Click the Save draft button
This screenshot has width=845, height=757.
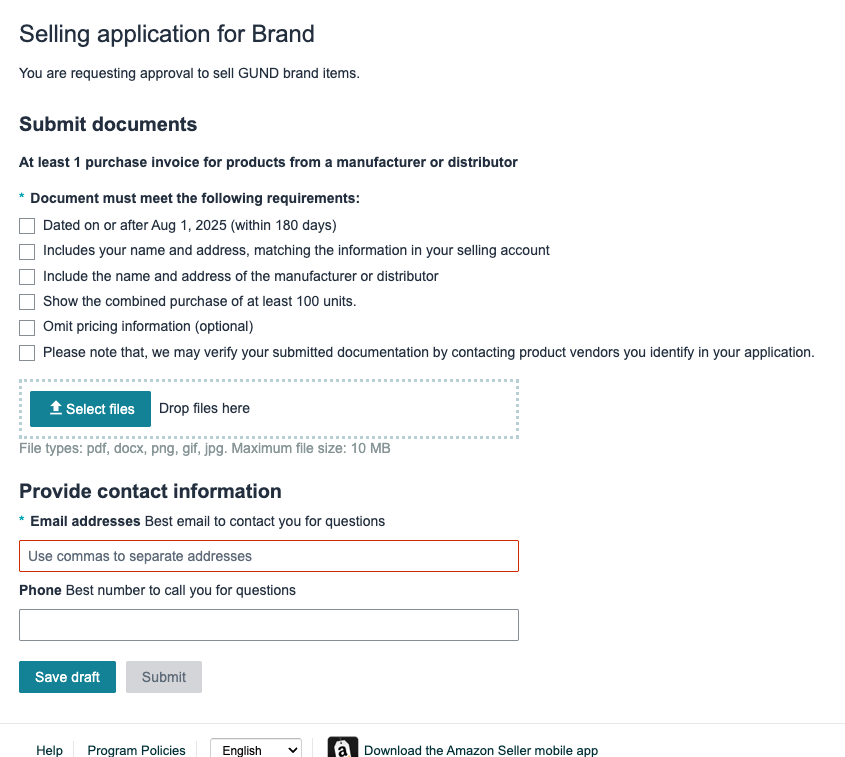(67, 677)
